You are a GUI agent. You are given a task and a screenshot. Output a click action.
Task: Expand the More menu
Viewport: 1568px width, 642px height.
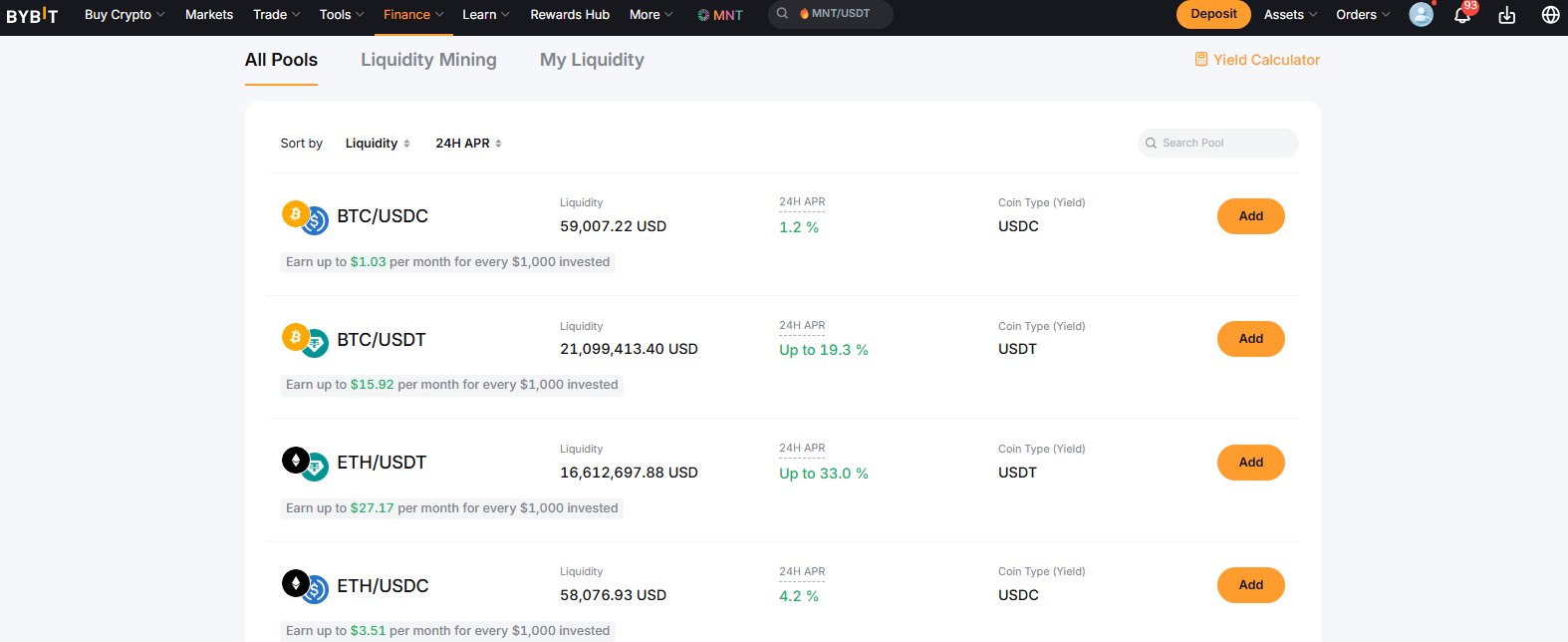coord(652,15)
